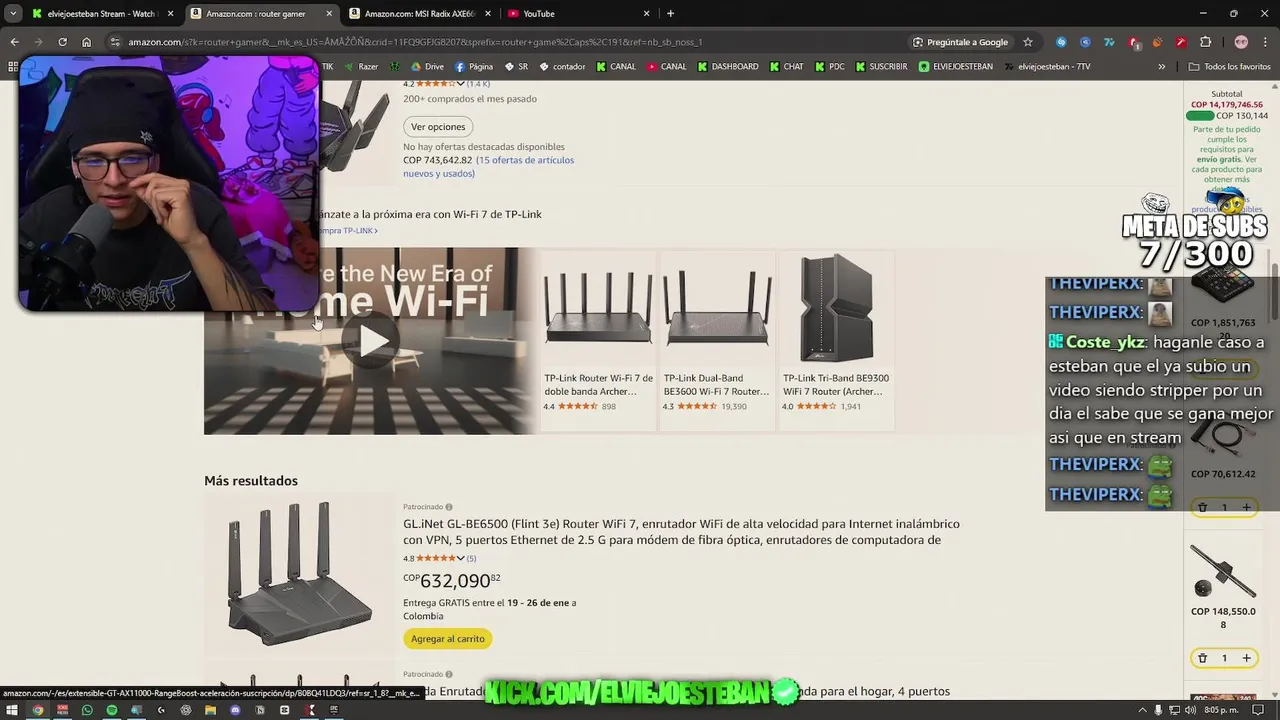Bookmark this page with the star icon
Screen dimensions: 1280x720
point(1027,42)
